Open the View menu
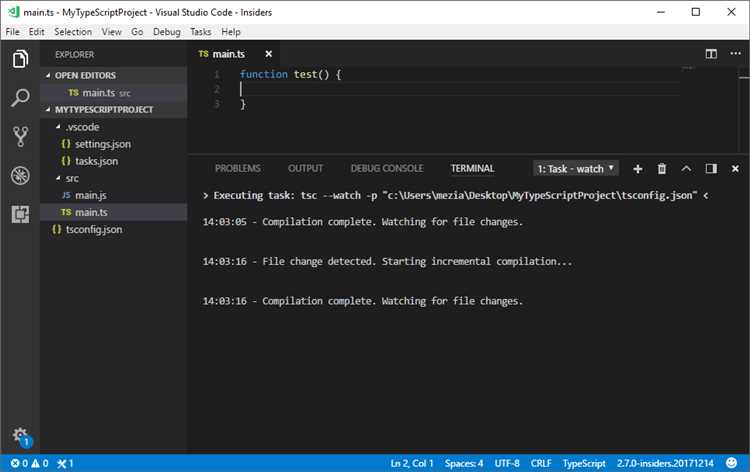Image resolution: width=750 pixels, height=472 pixels. point(111,32)
